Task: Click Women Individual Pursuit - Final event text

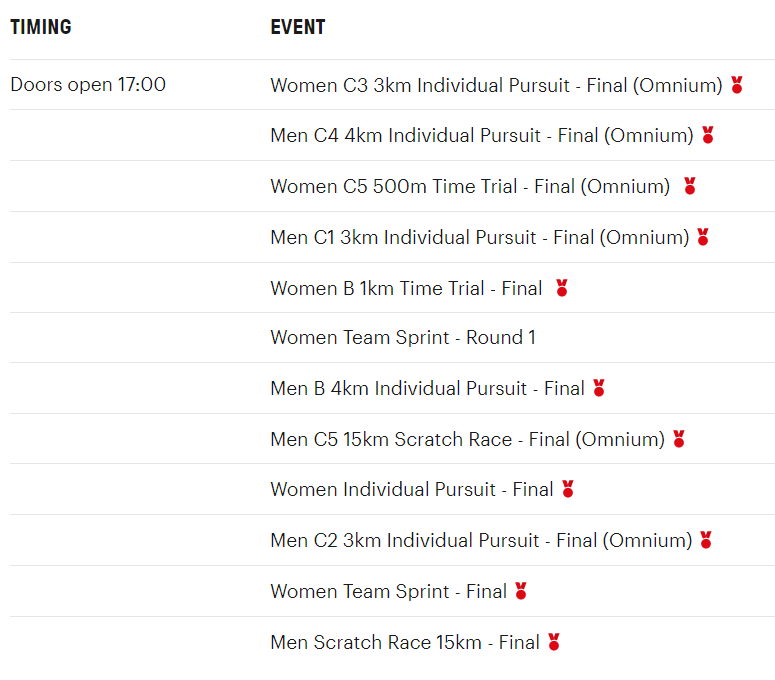Action: click(x=412, y=489)
